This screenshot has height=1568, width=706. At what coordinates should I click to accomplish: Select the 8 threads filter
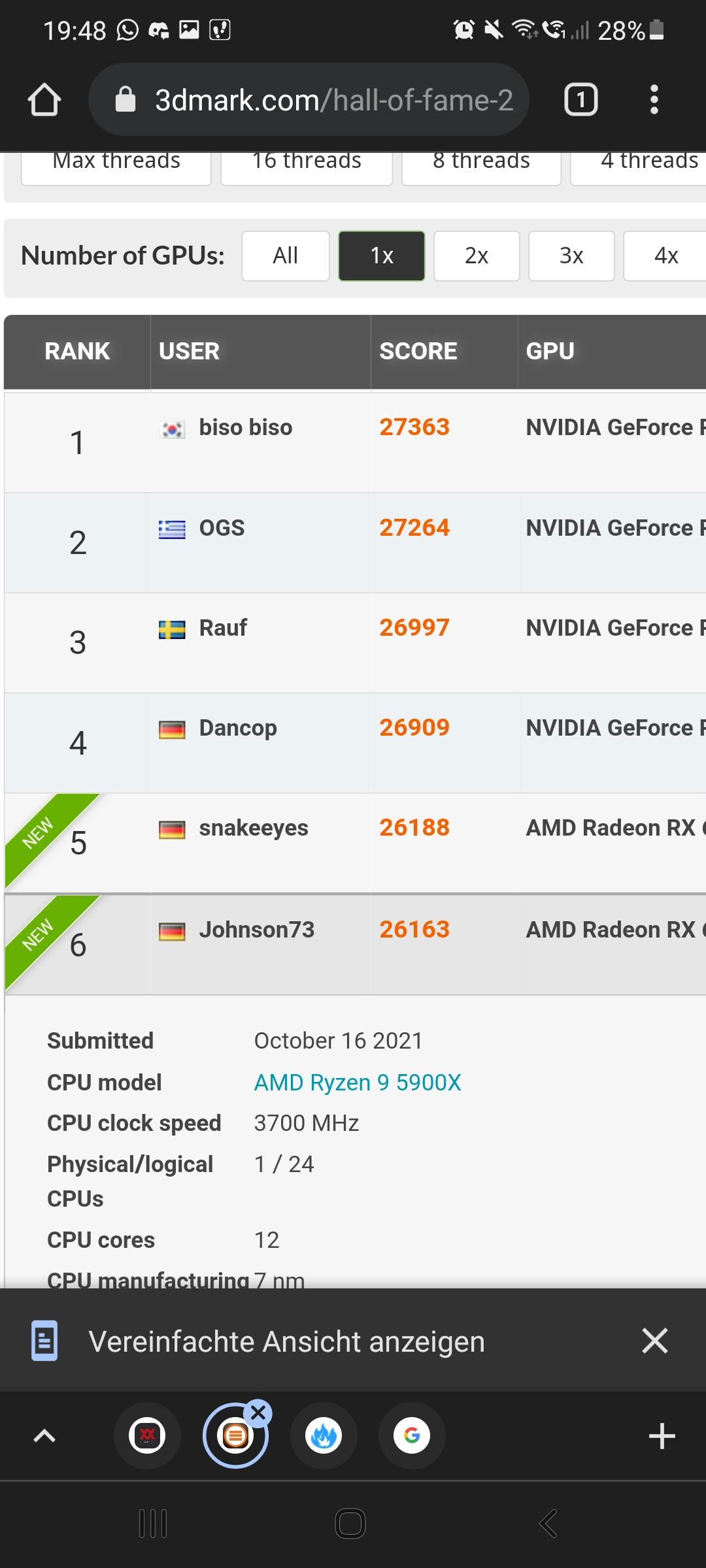tap(481, 168)
